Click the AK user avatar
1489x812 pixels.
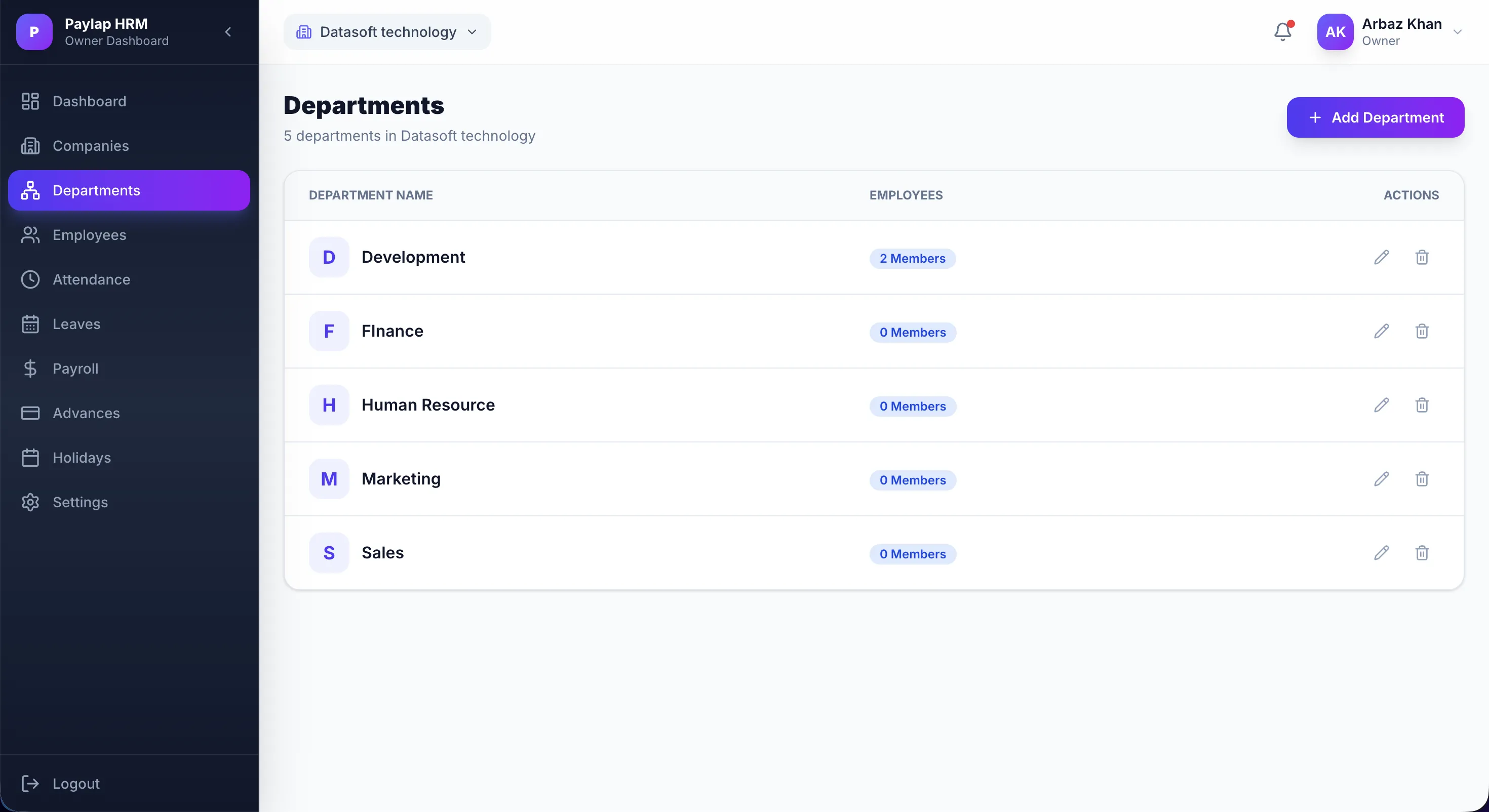1335,32
